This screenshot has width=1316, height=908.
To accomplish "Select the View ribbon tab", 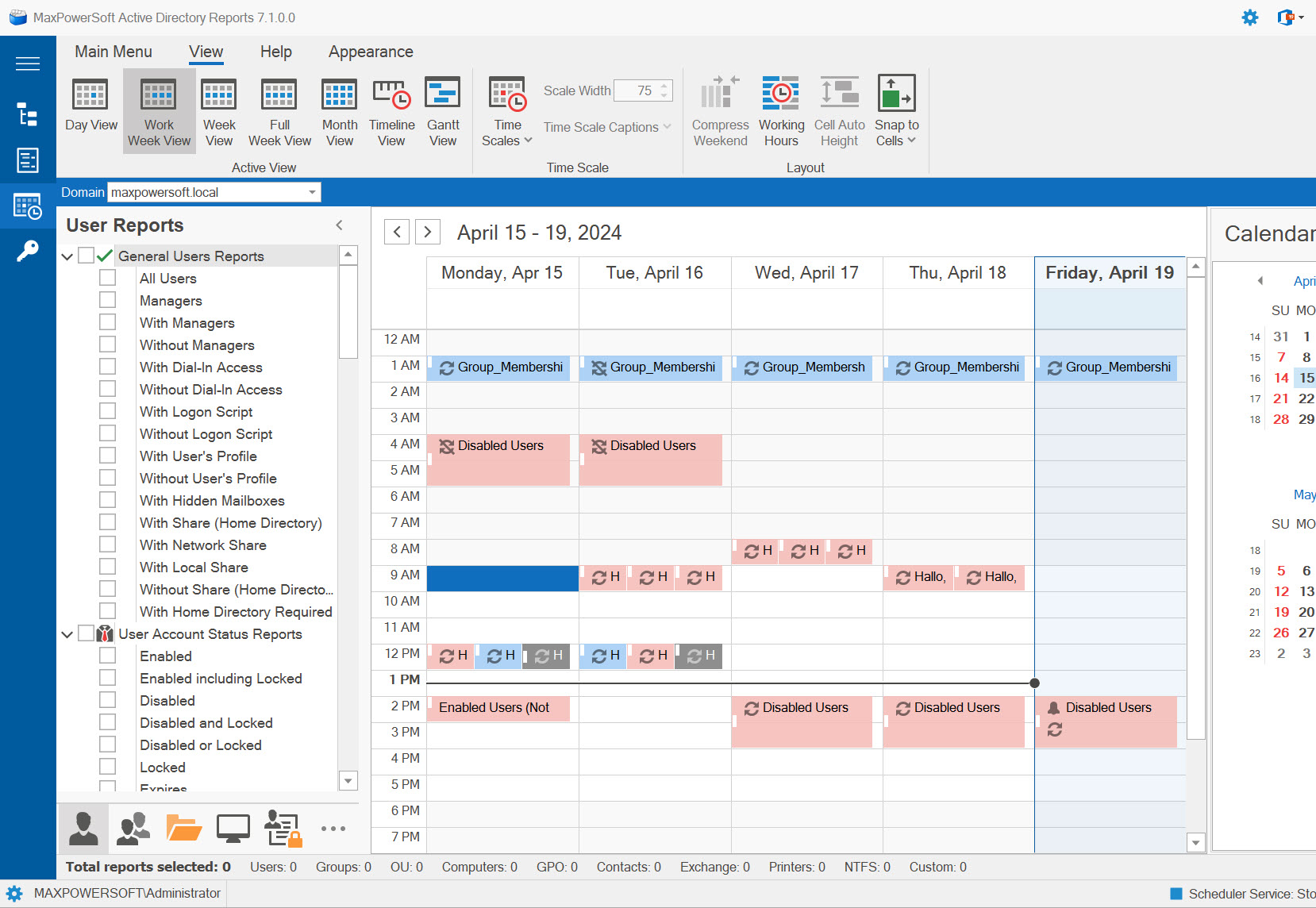I will click(206, 52).
